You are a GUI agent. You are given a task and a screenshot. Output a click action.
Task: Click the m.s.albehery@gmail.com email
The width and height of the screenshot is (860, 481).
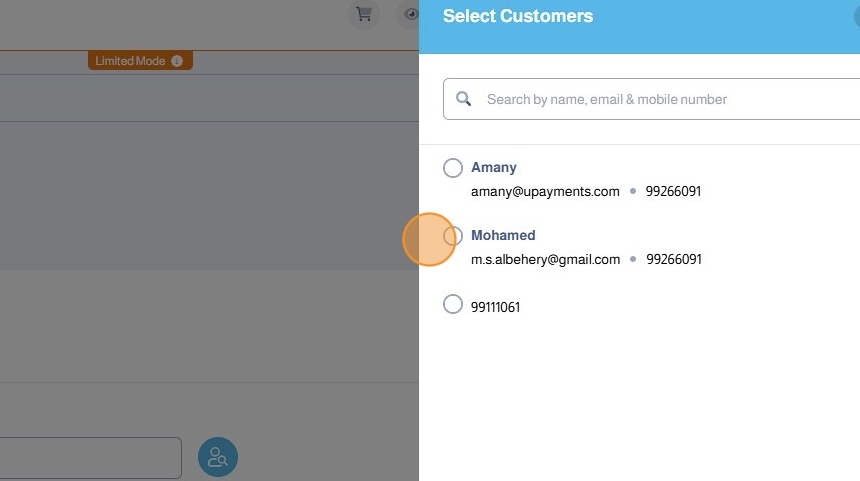545,259
